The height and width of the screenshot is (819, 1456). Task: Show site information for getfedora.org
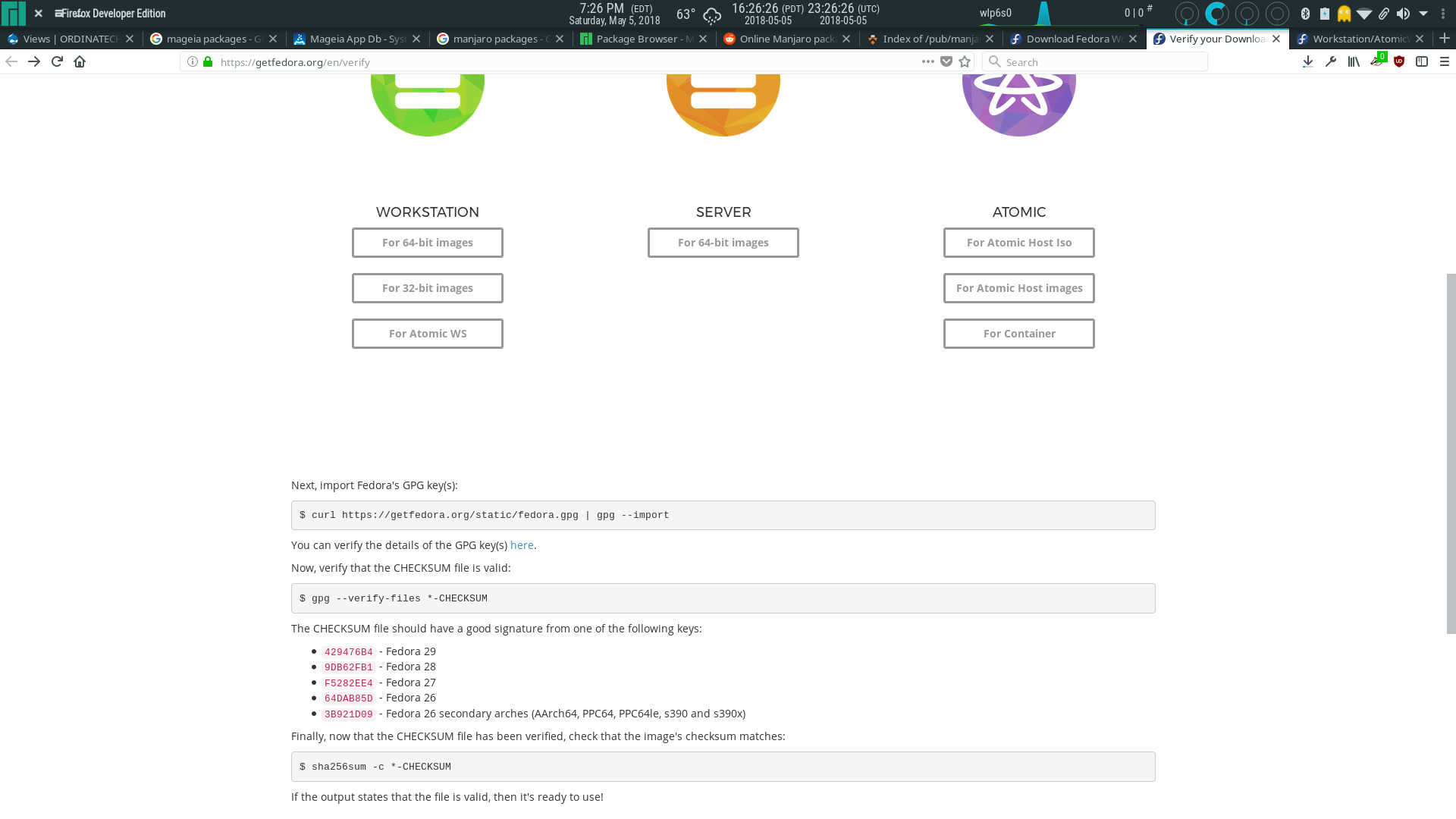193,61
